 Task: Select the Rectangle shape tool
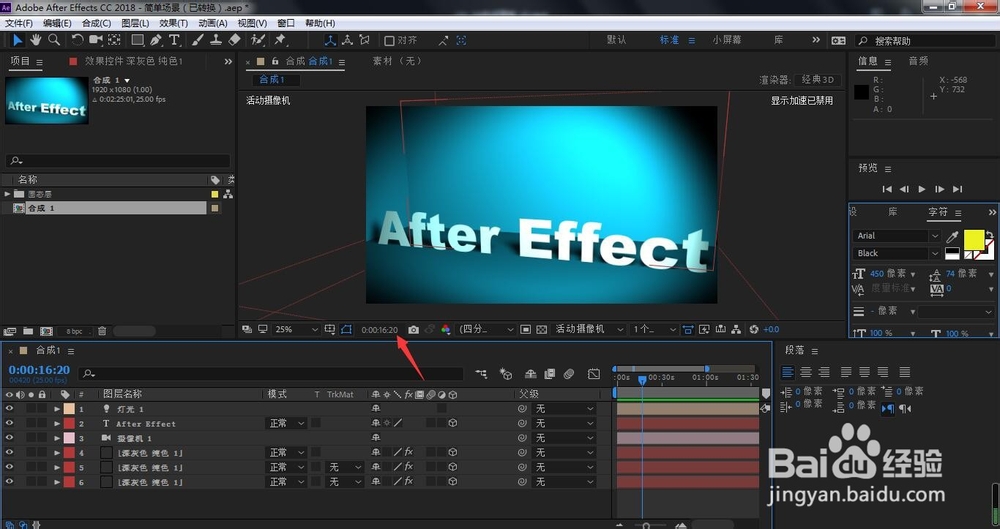point(137,40)
